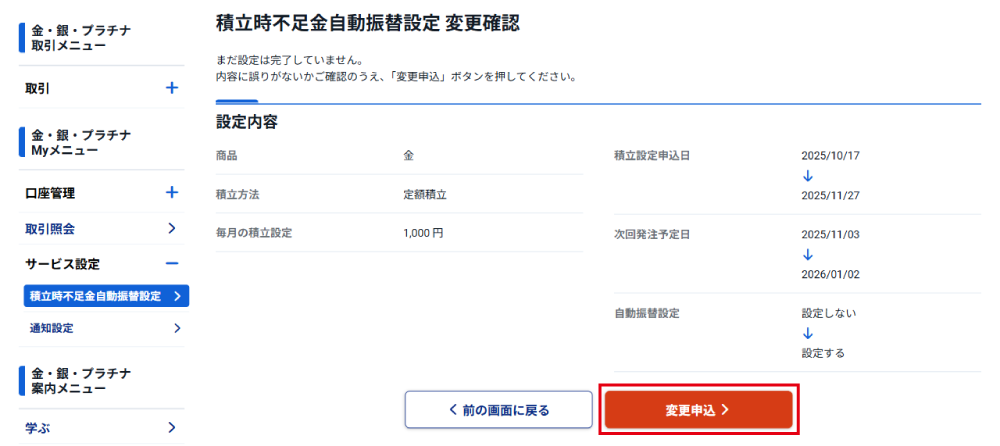The height and width of the screenshot is (446, 1000).
Task: Expand the 取引 section label
Action: (x=38, y=88)
